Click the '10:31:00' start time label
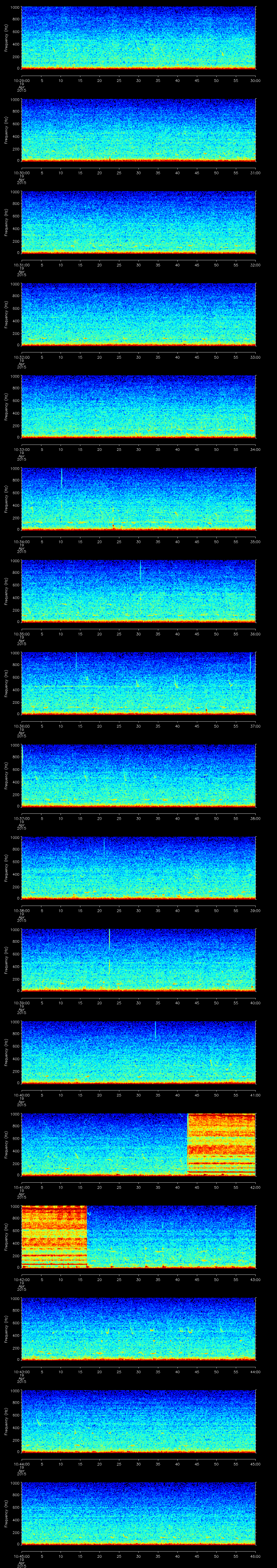 [21, 265]
